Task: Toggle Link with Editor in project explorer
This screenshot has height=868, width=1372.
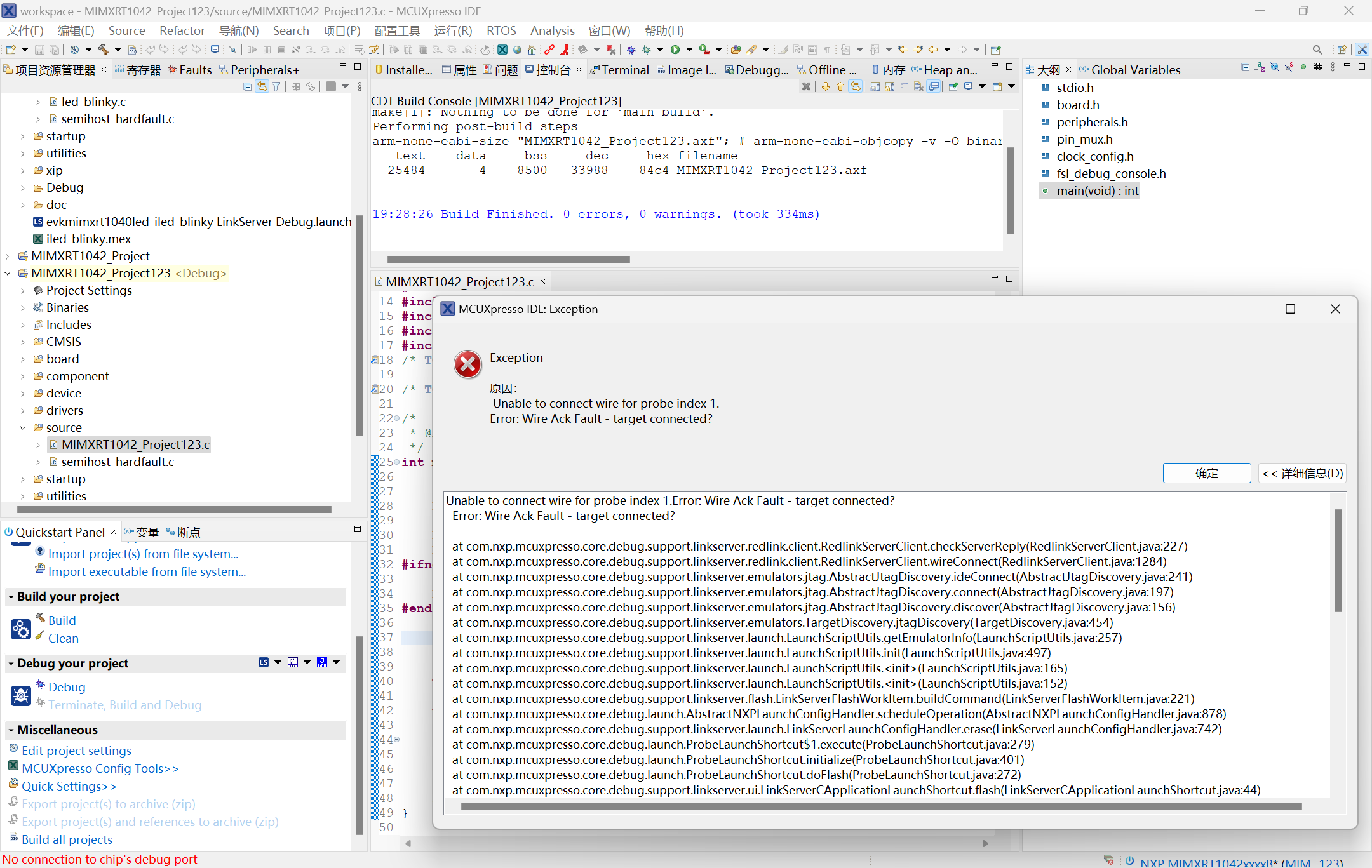Action: (262, 86)
